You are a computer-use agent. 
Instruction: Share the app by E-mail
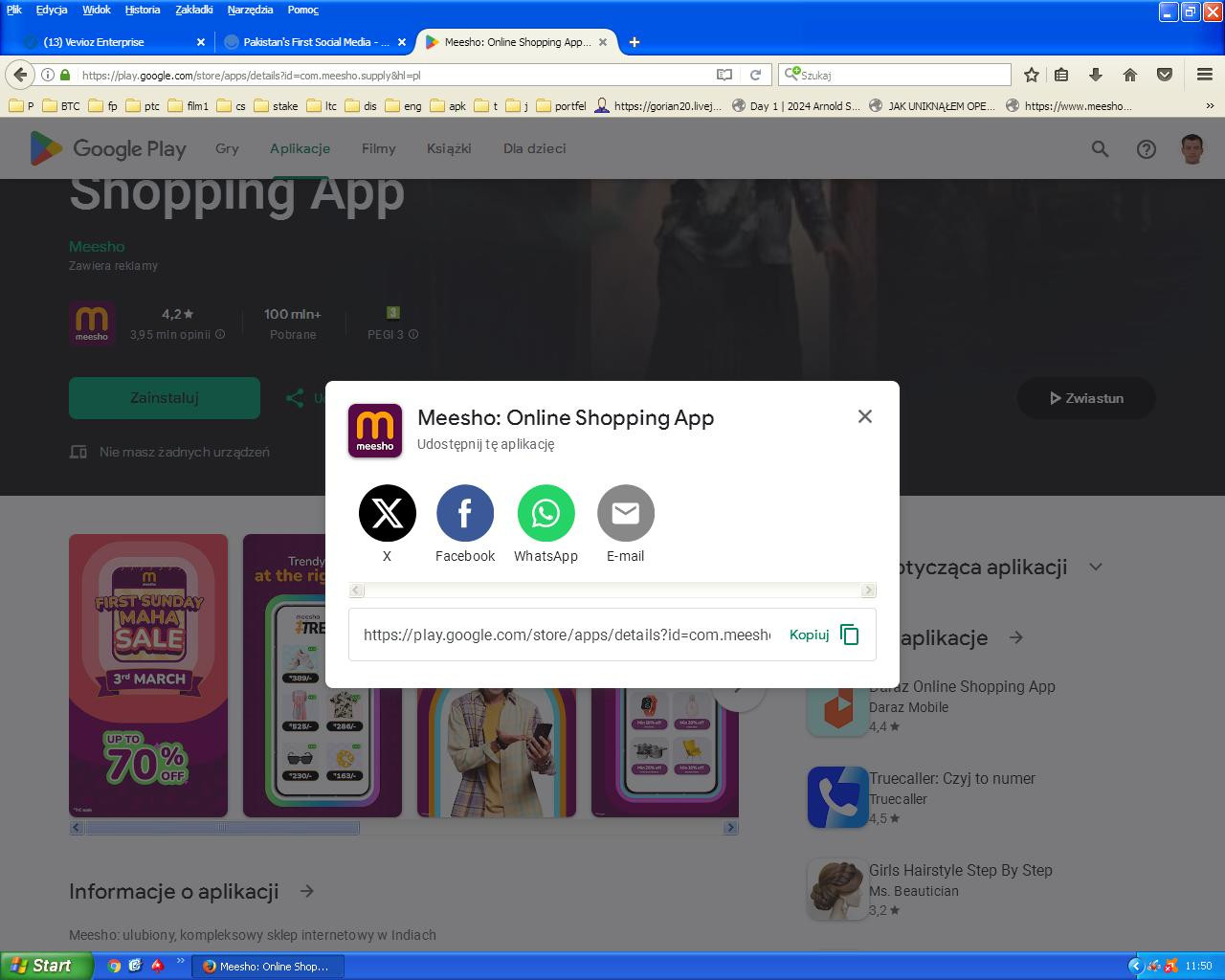click(x=625, y=513)
